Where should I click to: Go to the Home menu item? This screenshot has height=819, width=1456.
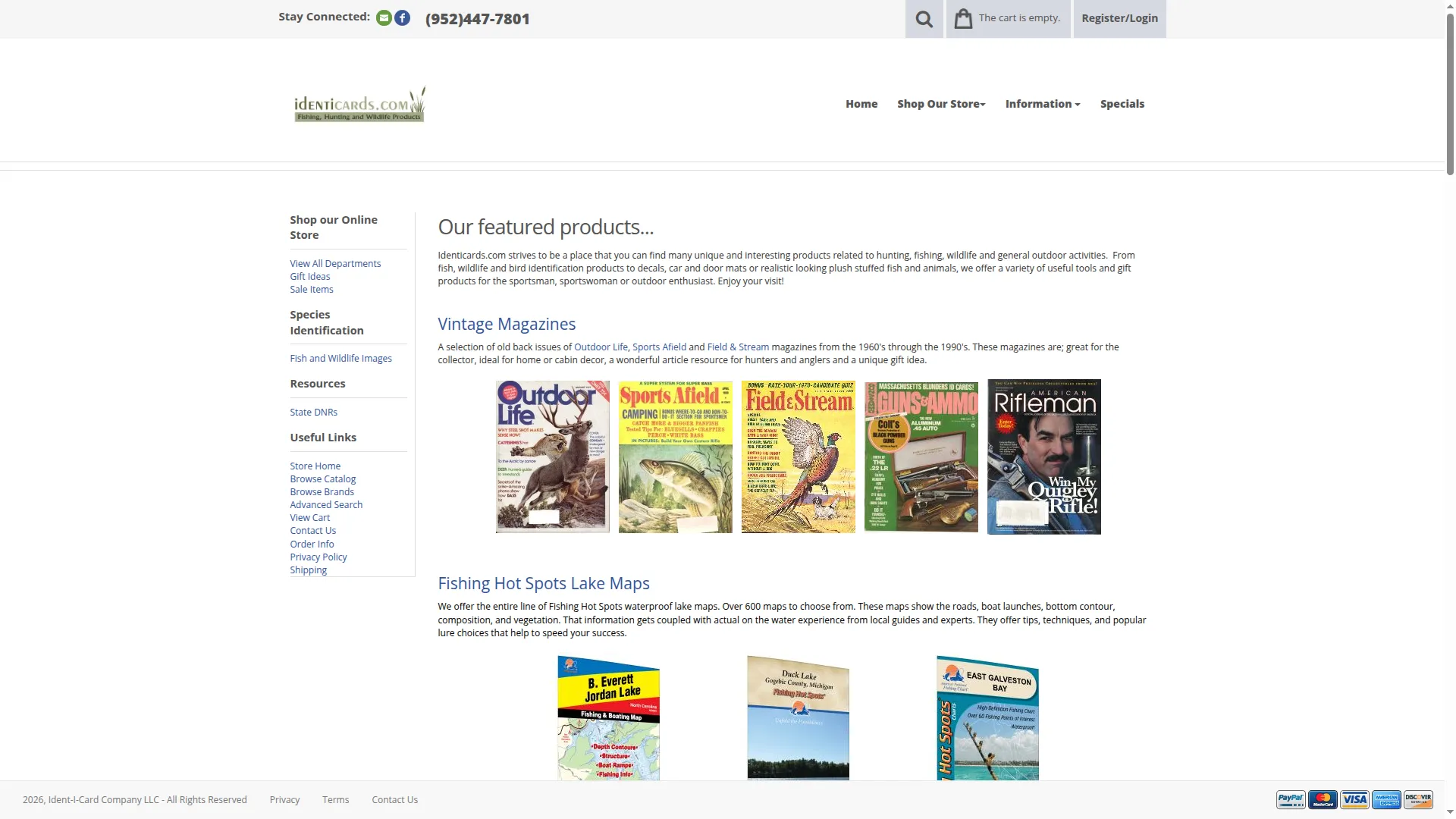(x=861, y=104)
